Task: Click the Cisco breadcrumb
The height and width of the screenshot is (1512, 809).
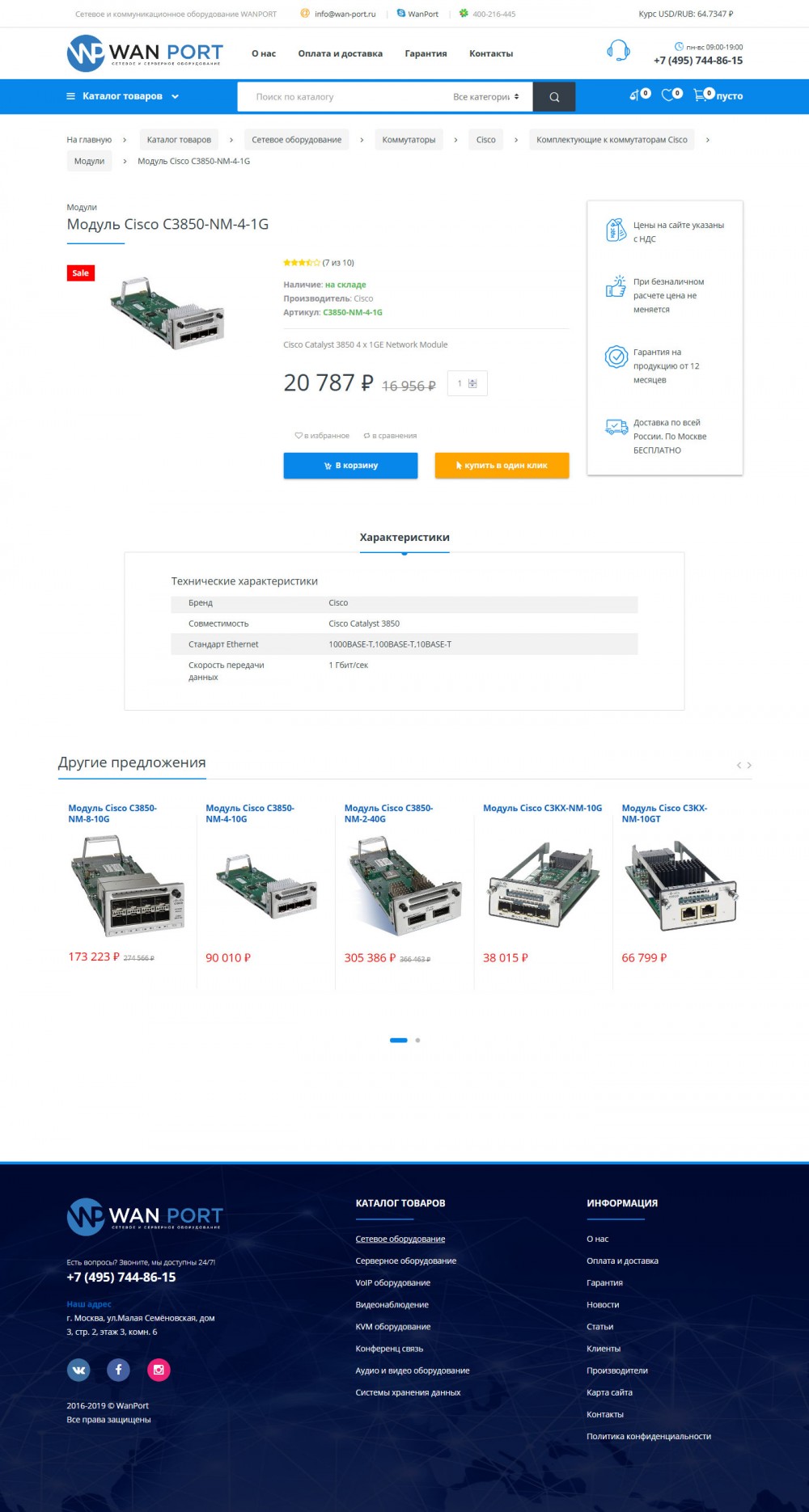Action: (x=486, y=140)
